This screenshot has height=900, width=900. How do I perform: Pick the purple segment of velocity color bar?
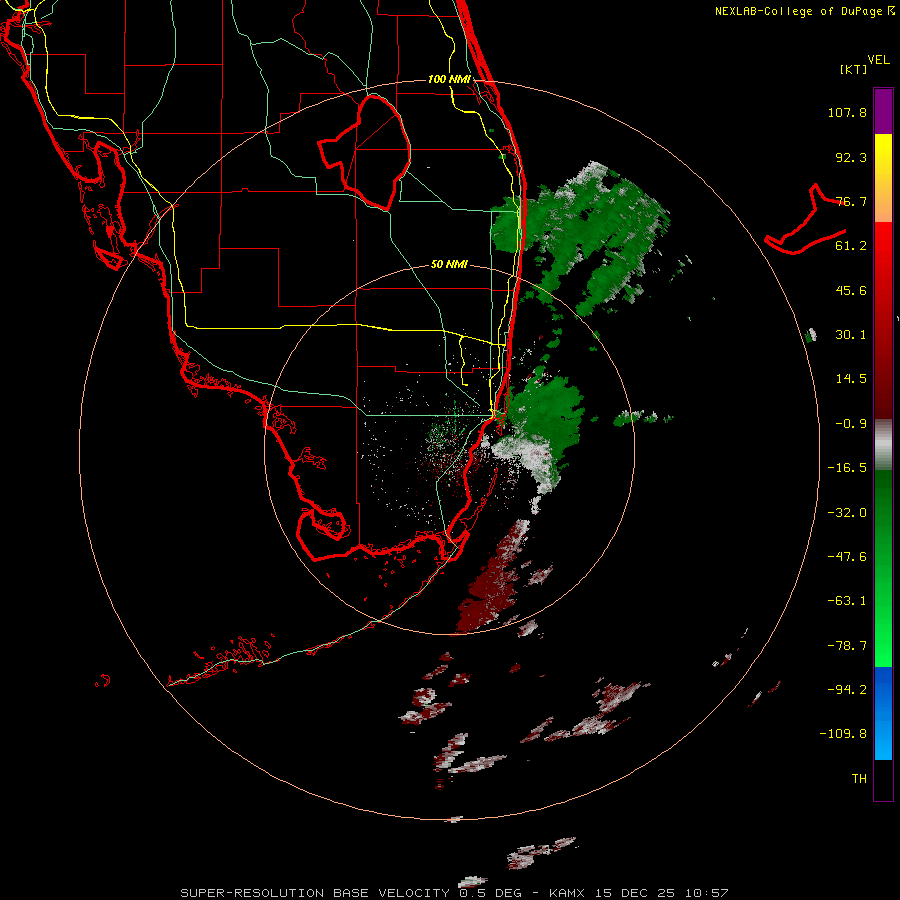click(x=883, y=111)
